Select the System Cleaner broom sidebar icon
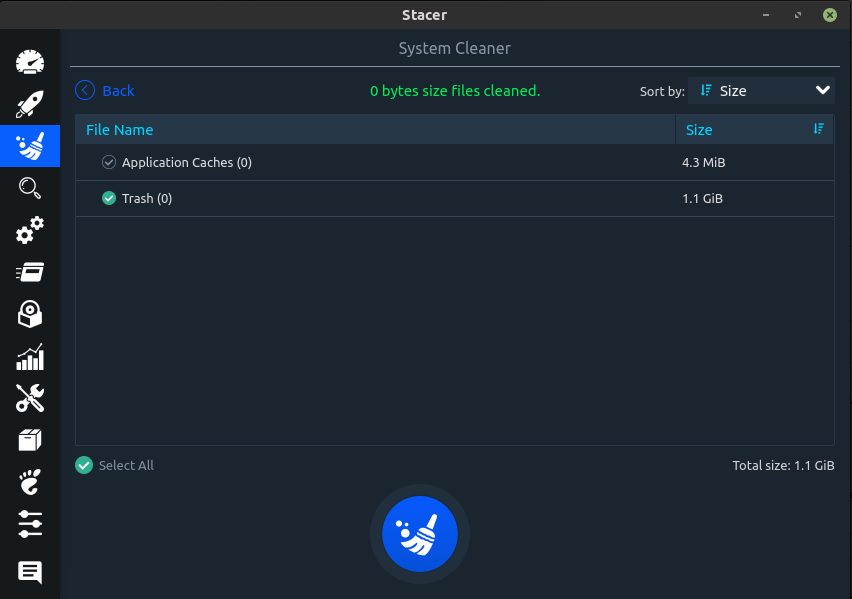The height and width of the screenshot is (599, 852). click(x=30, y=146)
